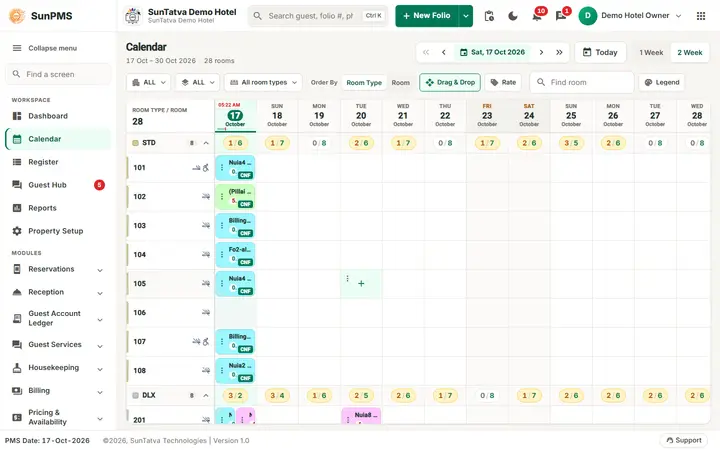Toggle dark mode moon icon
720x450 pixels.
[513, 16]
